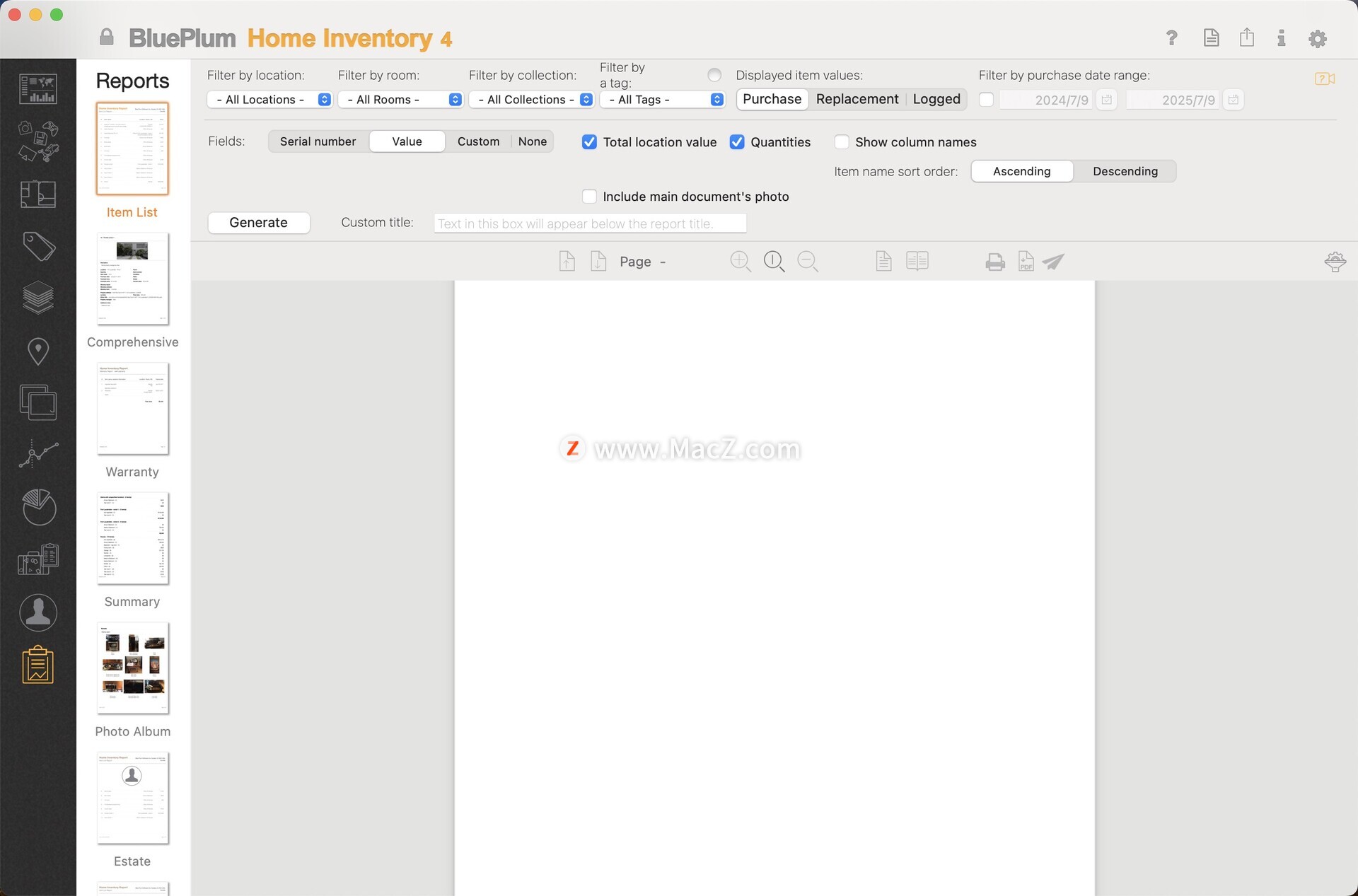Set sort order to Descending
1358x896 pixels.
click(1125, 171)
